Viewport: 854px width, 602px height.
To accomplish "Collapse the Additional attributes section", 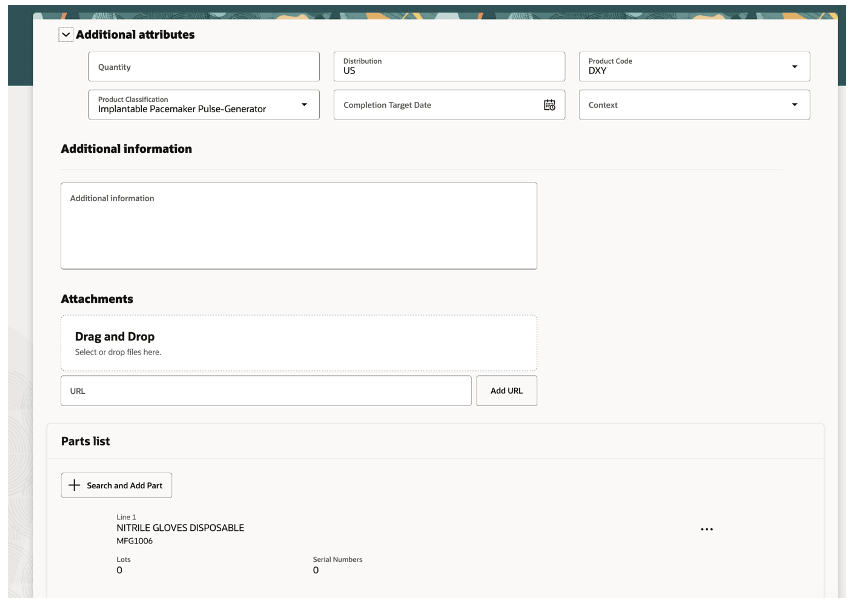I will click(x=66, y=35).
